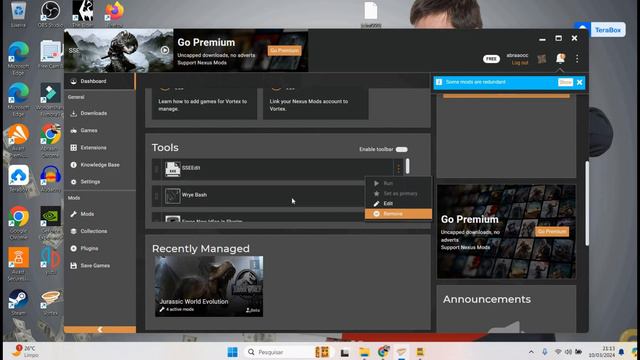
Task: Click the Tools list scrollbar
Action: coord(407,166)
